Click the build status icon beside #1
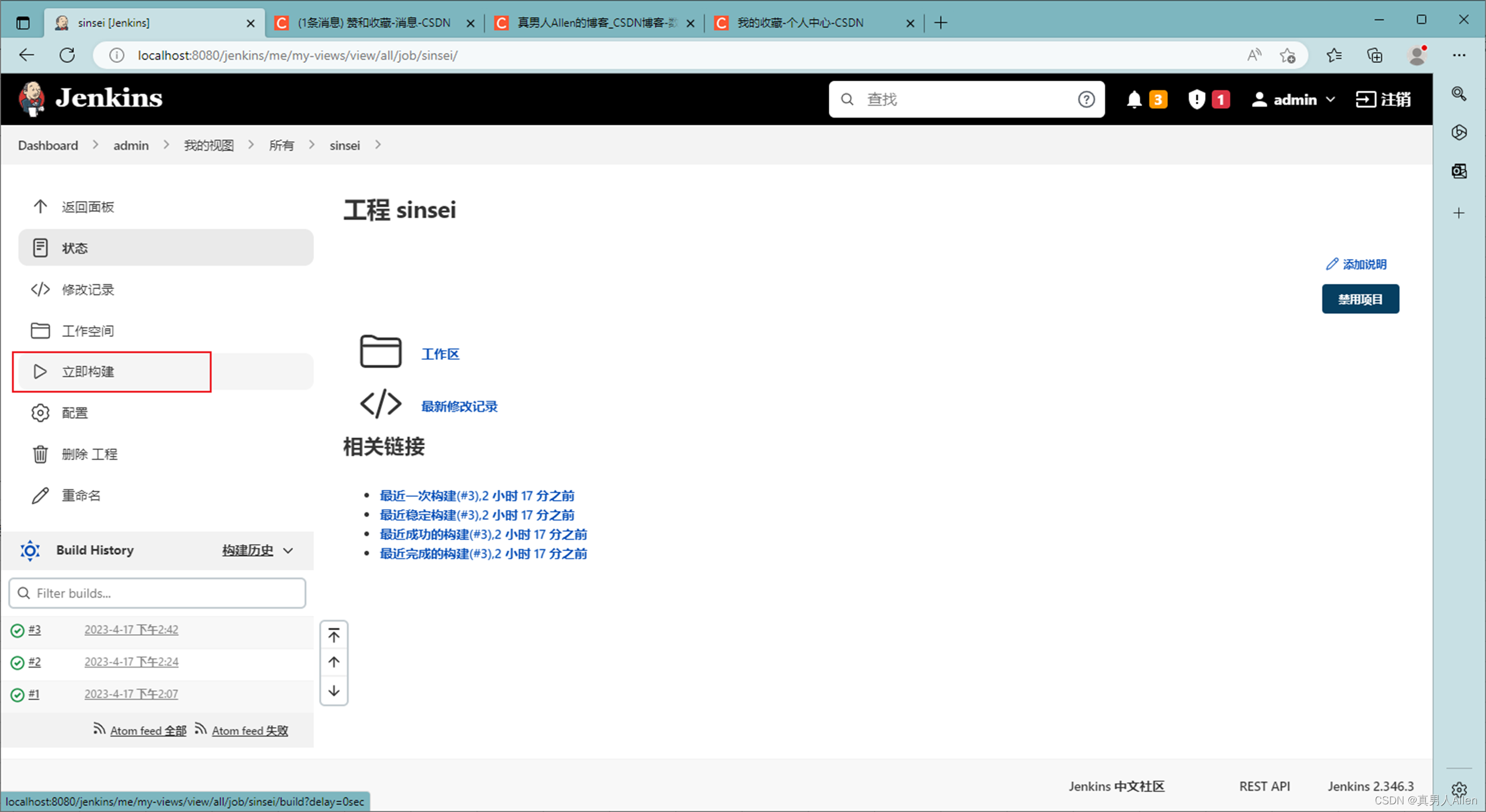The width and height of the screenshot is (1486, 812). 16,694
